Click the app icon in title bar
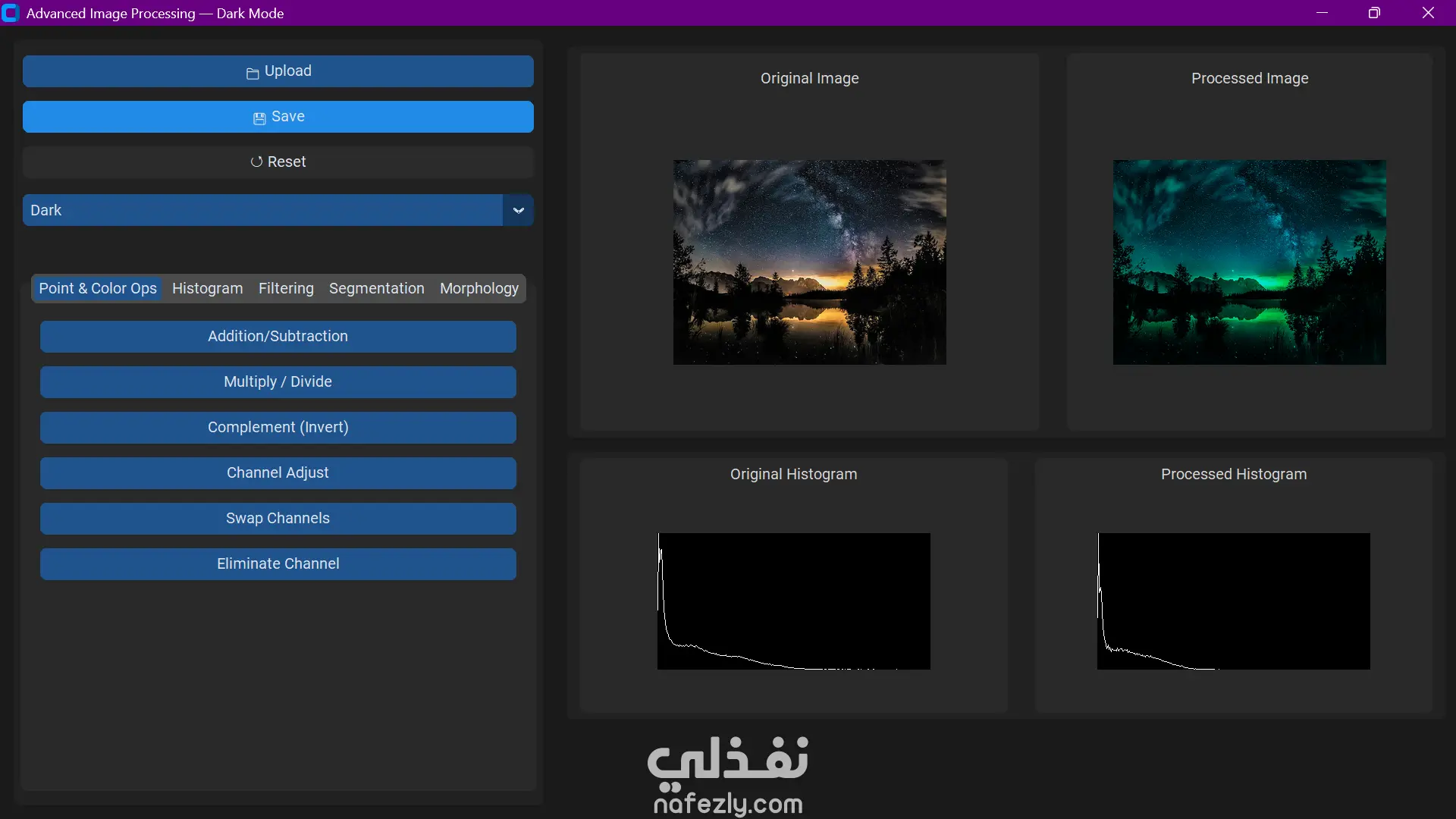This screenshot has width=1456, height=819. 11,13
